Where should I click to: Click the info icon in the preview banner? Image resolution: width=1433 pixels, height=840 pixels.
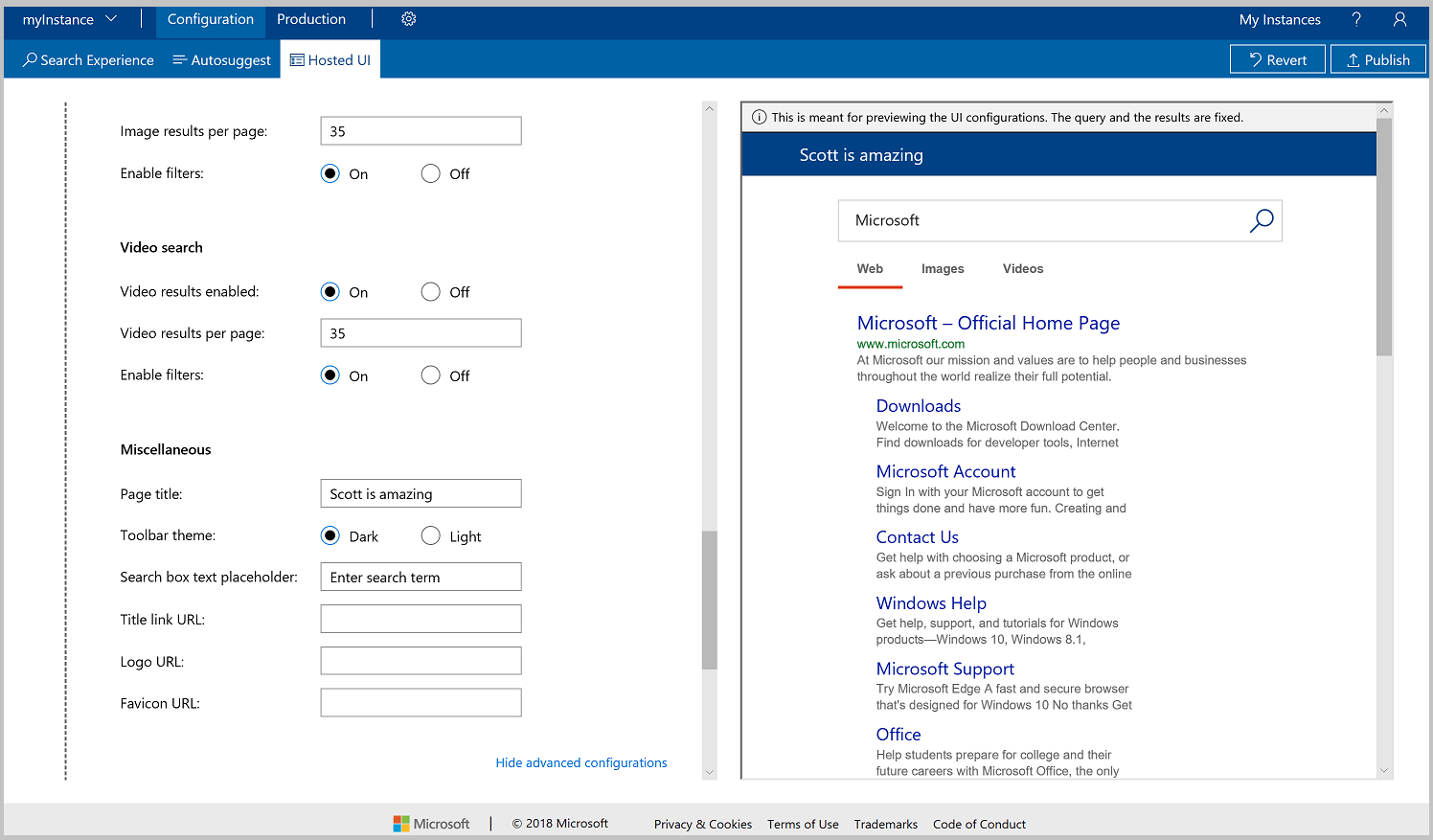(759, 116)
